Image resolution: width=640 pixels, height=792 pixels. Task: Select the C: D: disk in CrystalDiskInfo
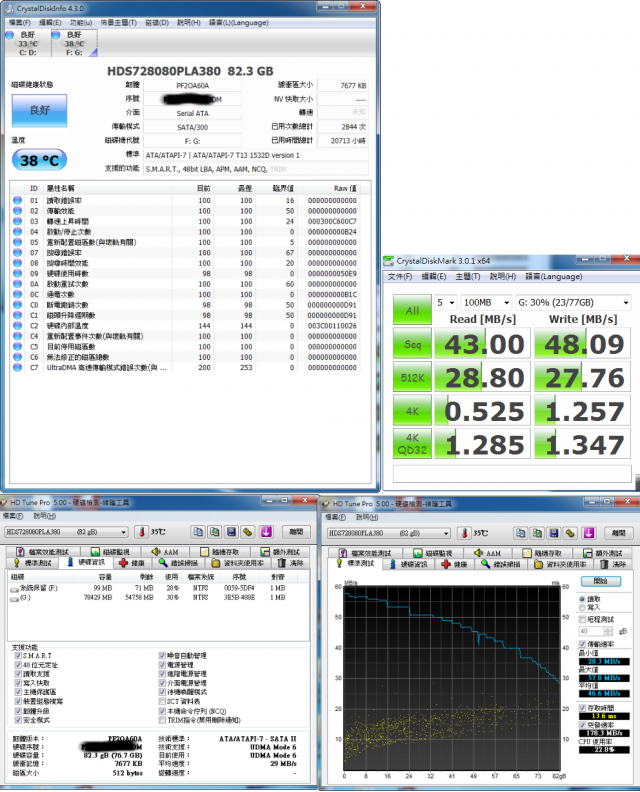coord(27,43)
